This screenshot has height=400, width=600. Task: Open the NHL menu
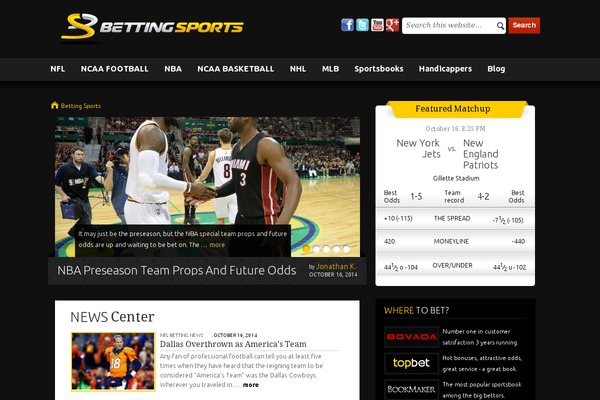tap(298, 69)
